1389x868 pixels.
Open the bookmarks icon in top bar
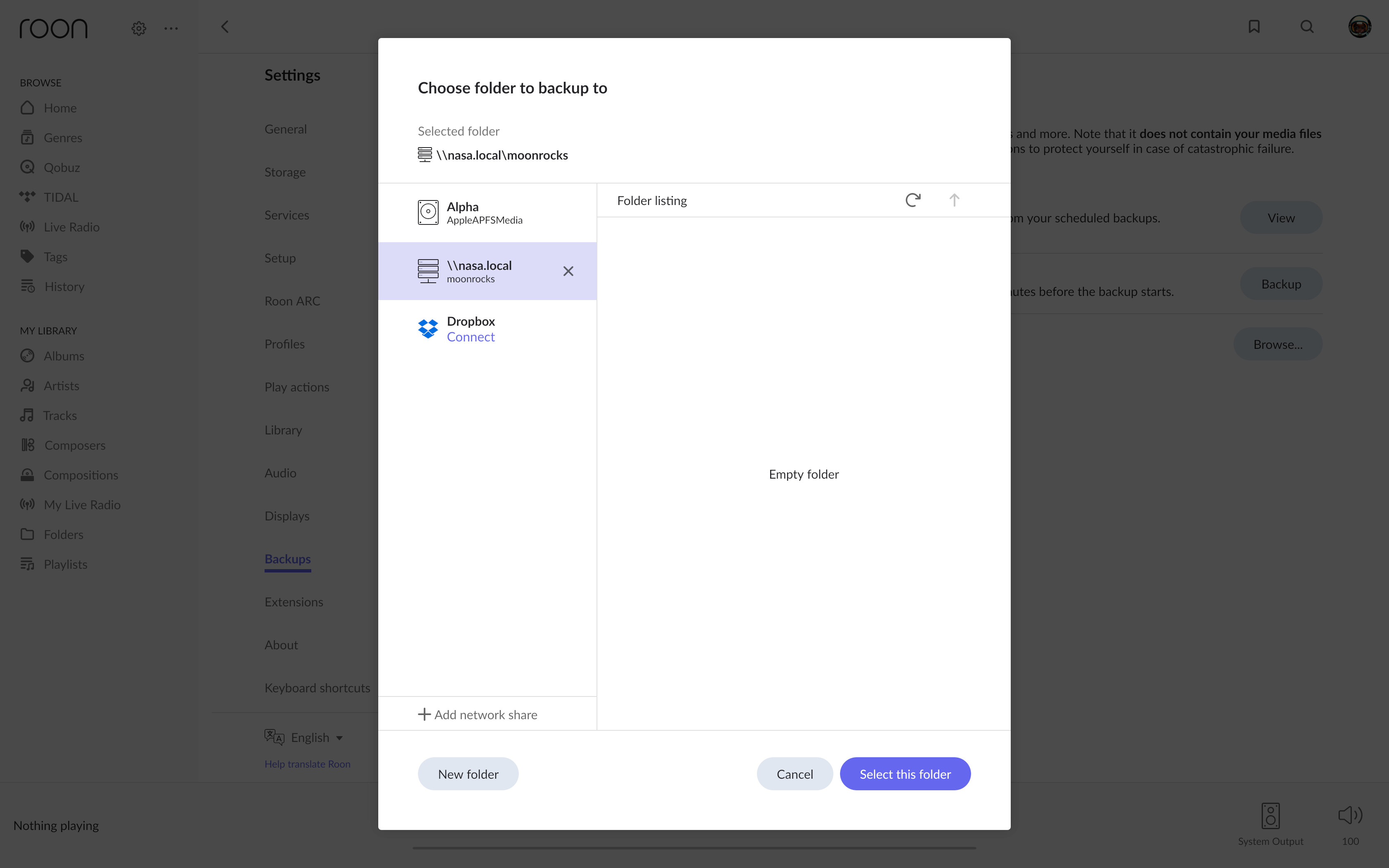[x=1254, y=27]
